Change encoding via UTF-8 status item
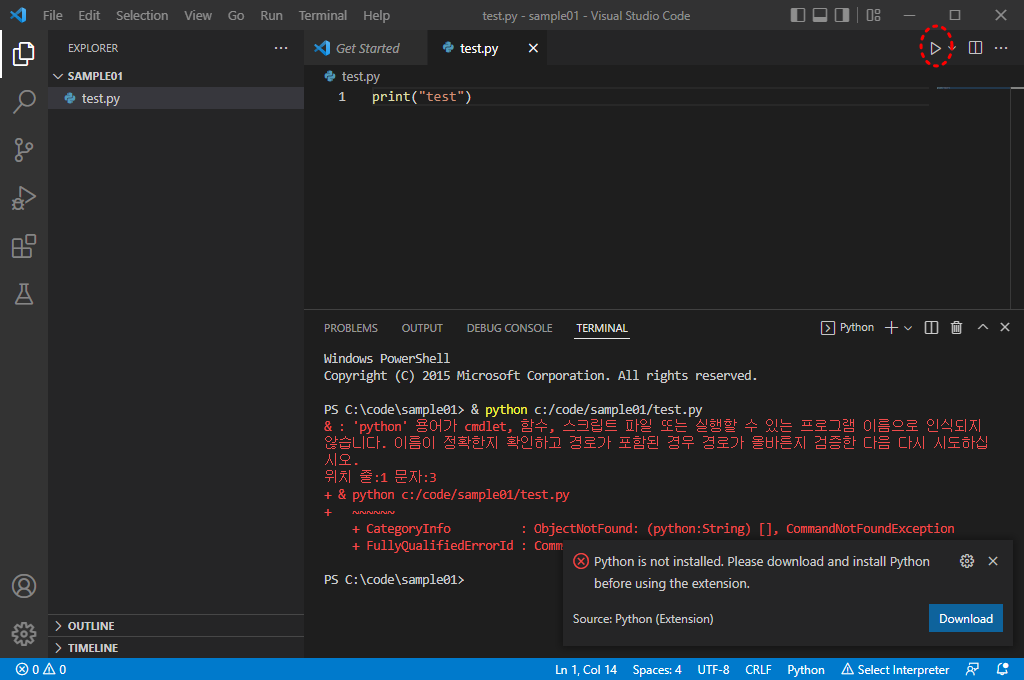The height and width of the screenshot is (680, 1024). click(713, 670)
